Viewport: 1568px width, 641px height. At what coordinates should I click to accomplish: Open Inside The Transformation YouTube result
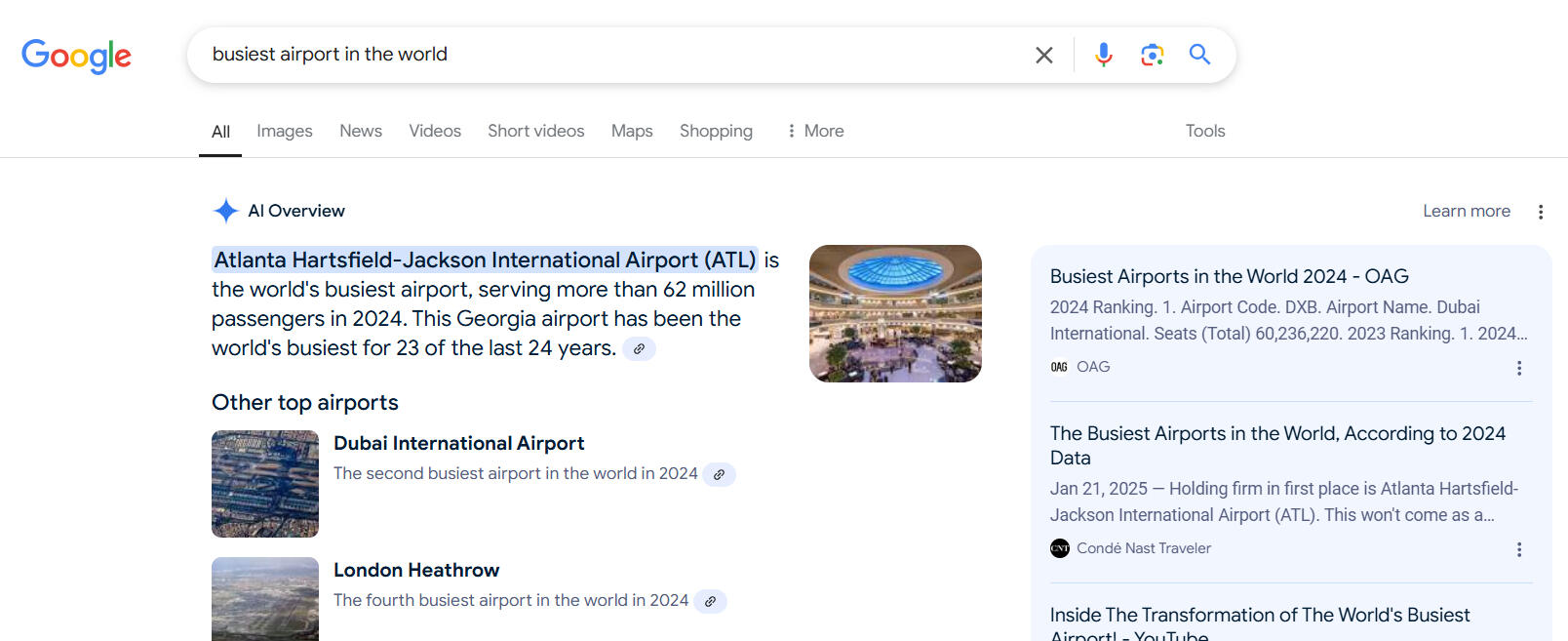coord(1260,624)
